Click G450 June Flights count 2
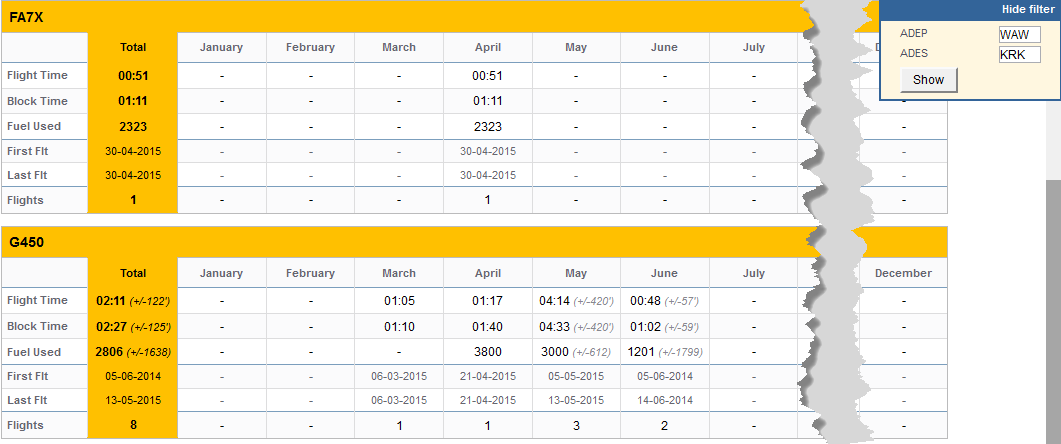1061x444 pixels. (664, 425)
